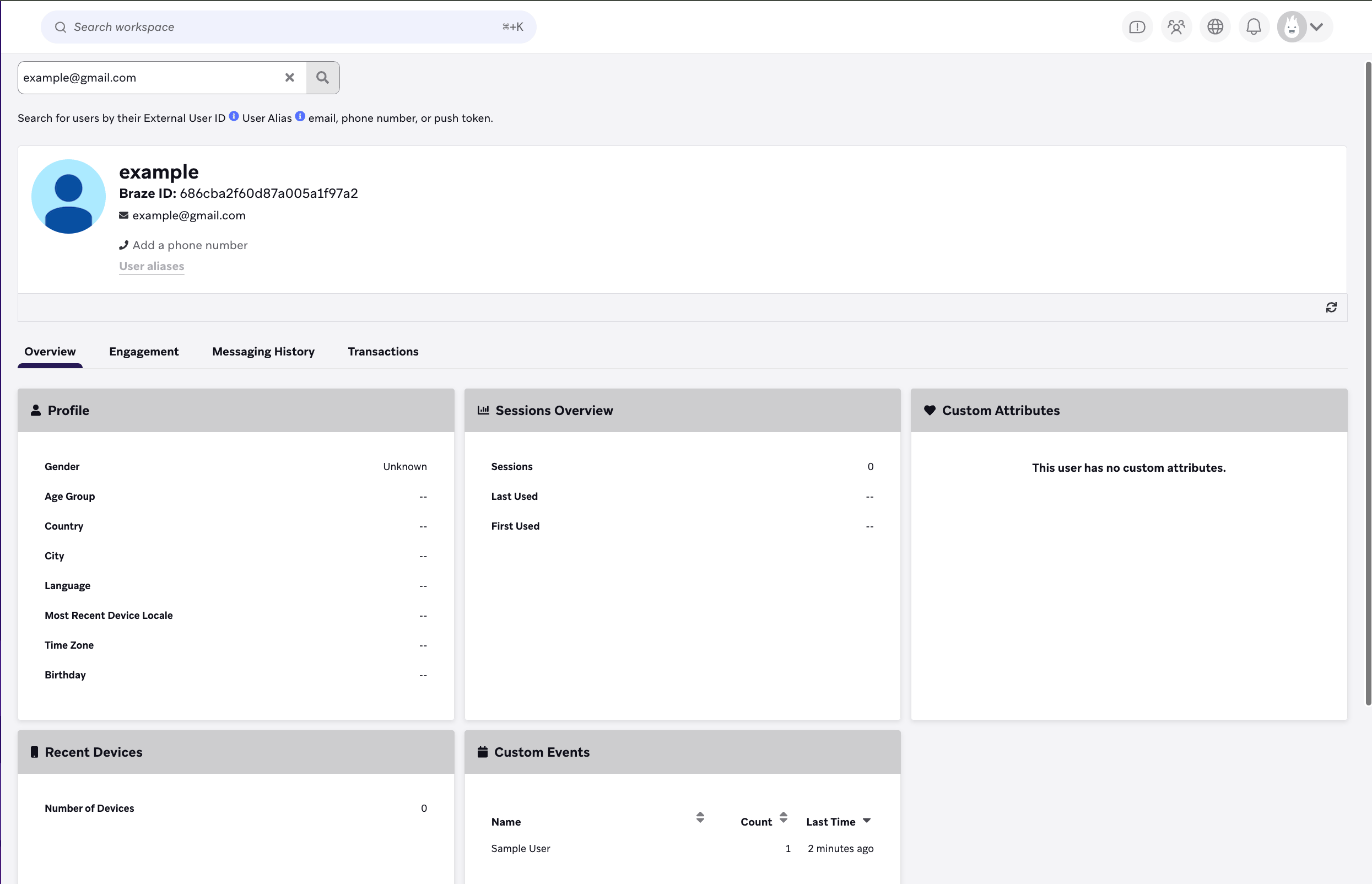Open the community people icon
Screen dimensions: 1372x884
[1176, 27]
